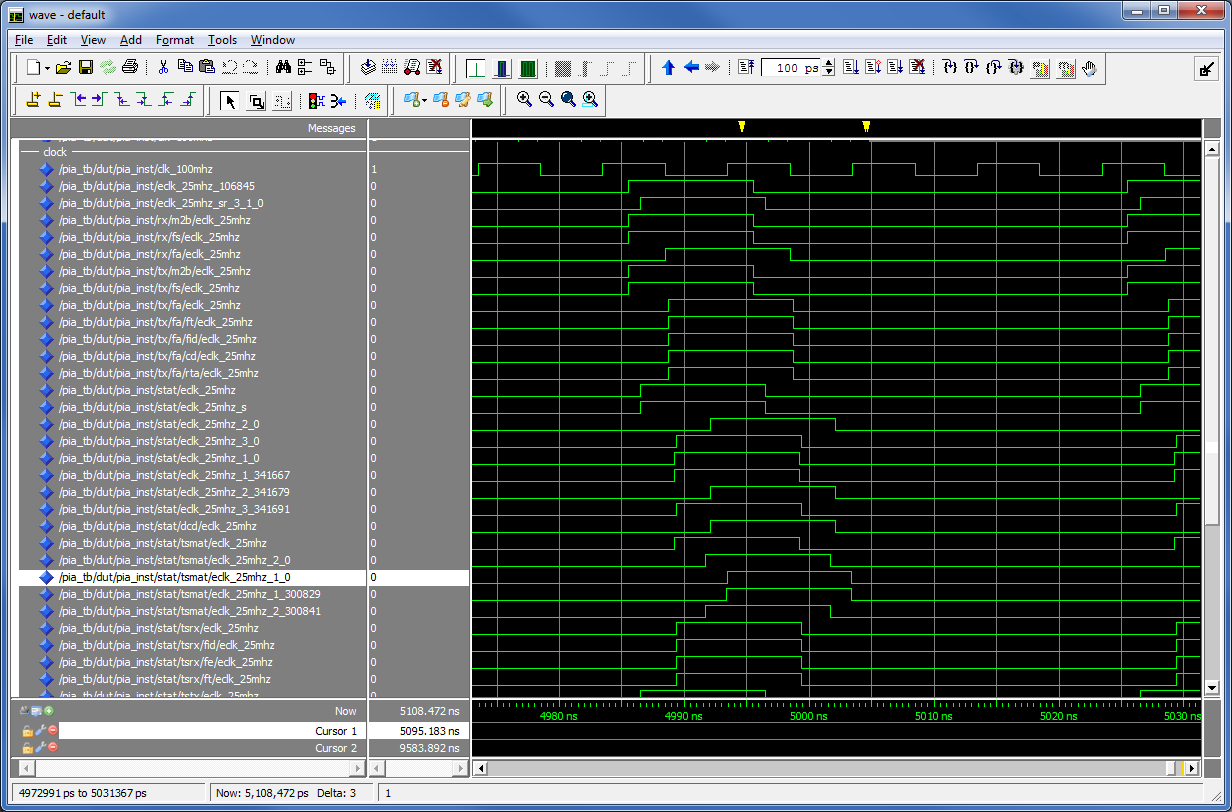This screenshot has width=1232, height=812.
Task: Open the add bookmark dropdown arrow
Action: point(424,100)
